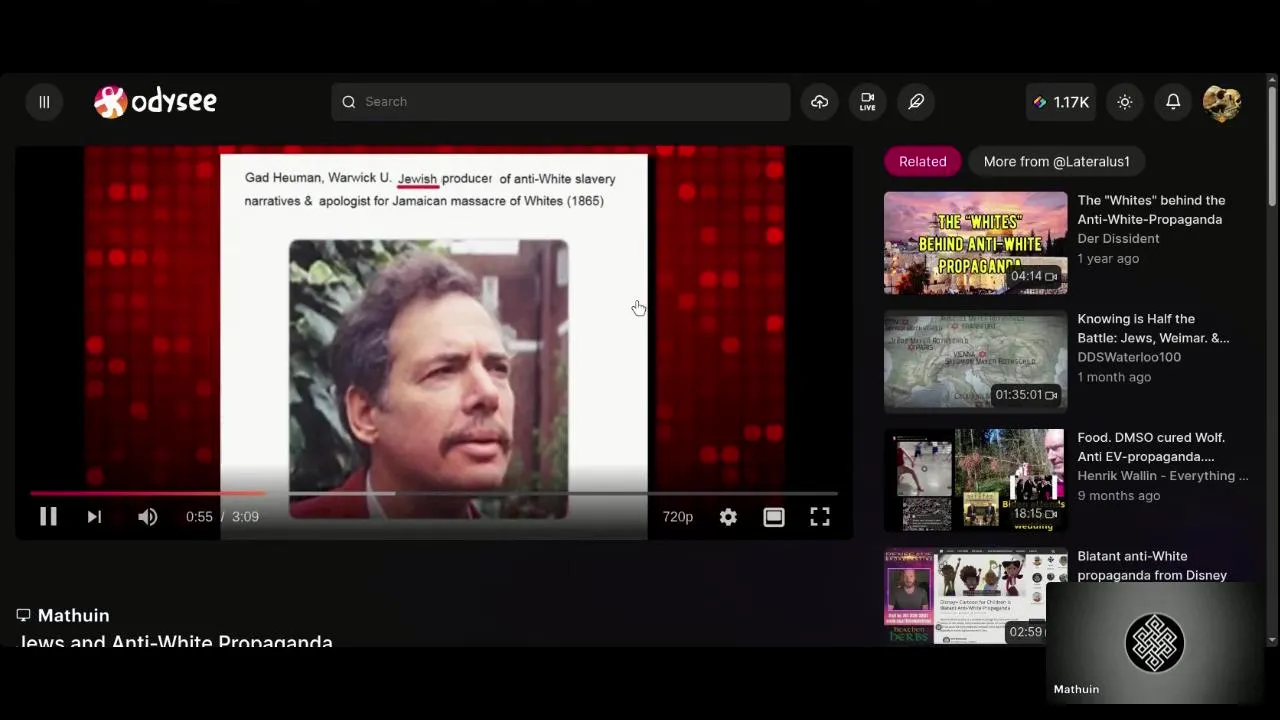Open Der Dissident channel
Screen dimensions: 1280x720
coord(1118,239)
